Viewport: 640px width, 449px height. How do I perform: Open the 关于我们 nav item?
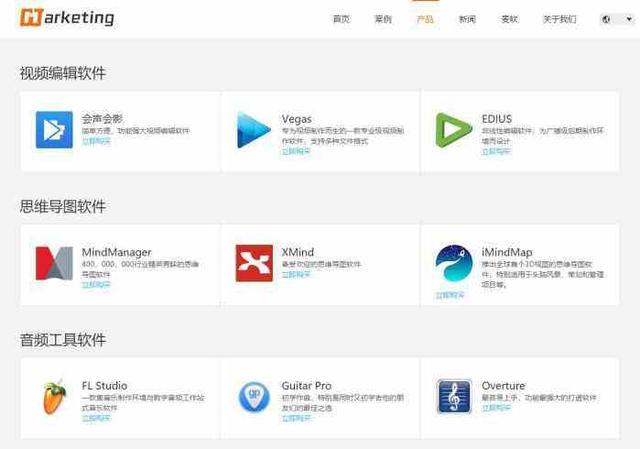[560, 19]
